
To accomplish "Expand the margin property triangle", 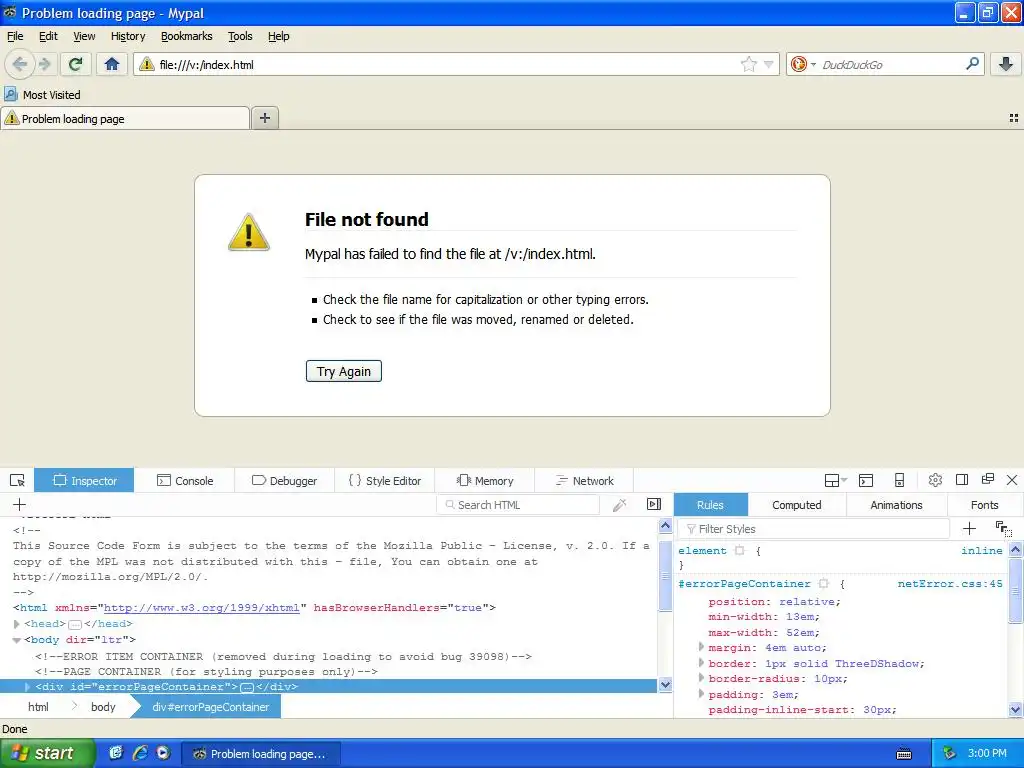I will tap(701, 647).
